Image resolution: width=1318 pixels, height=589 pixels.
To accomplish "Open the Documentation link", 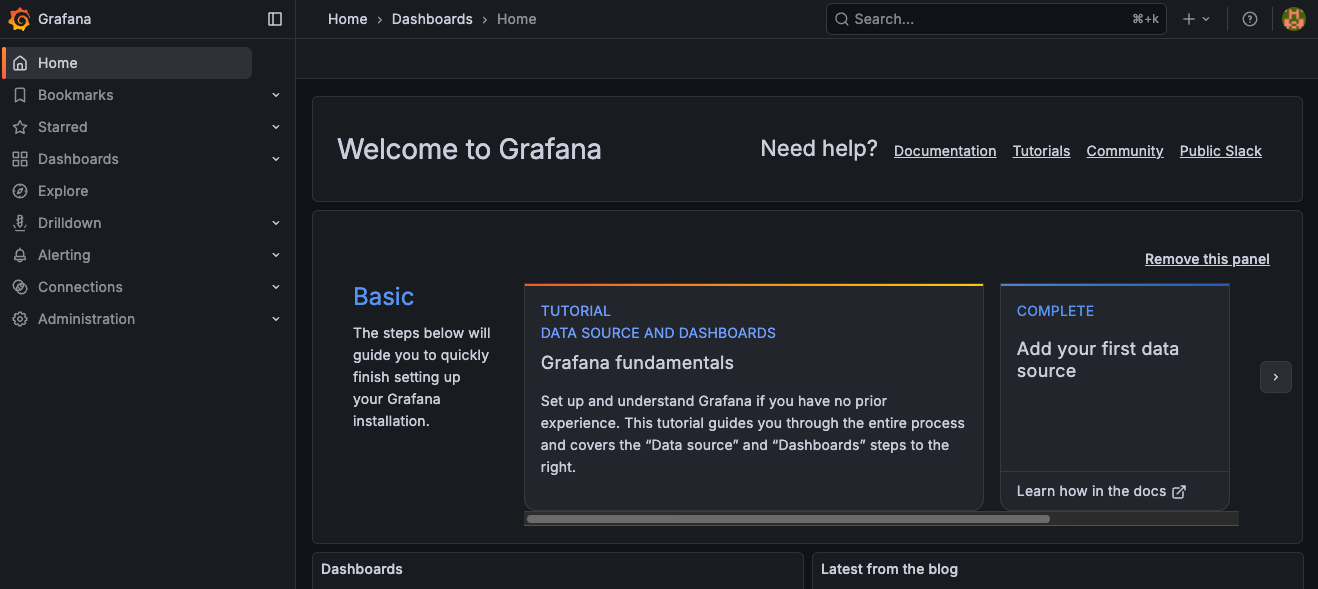I will (944, 150).
